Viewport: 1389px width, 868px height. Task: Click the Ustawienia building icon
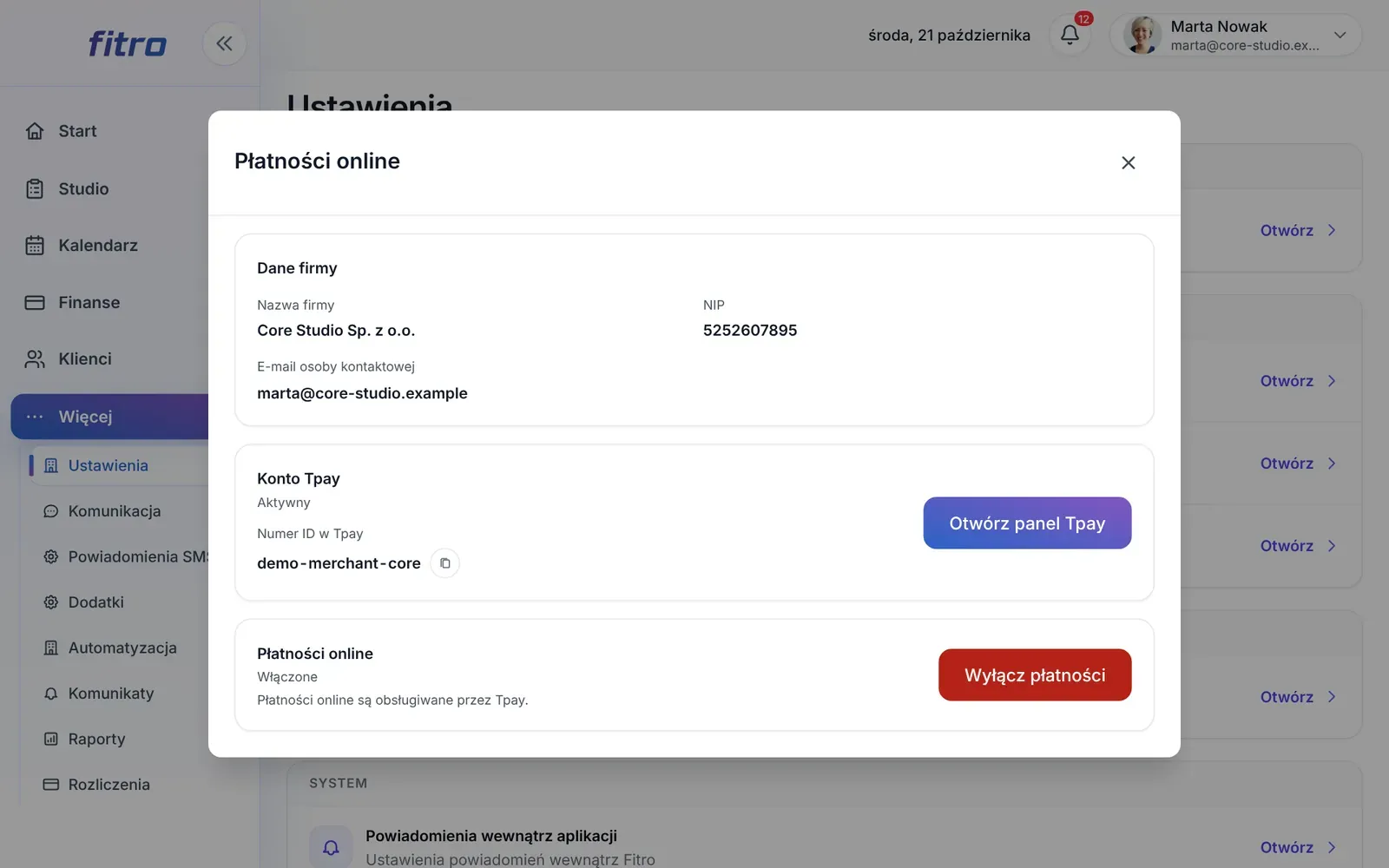pyautogui.click(x=51, y=466)
